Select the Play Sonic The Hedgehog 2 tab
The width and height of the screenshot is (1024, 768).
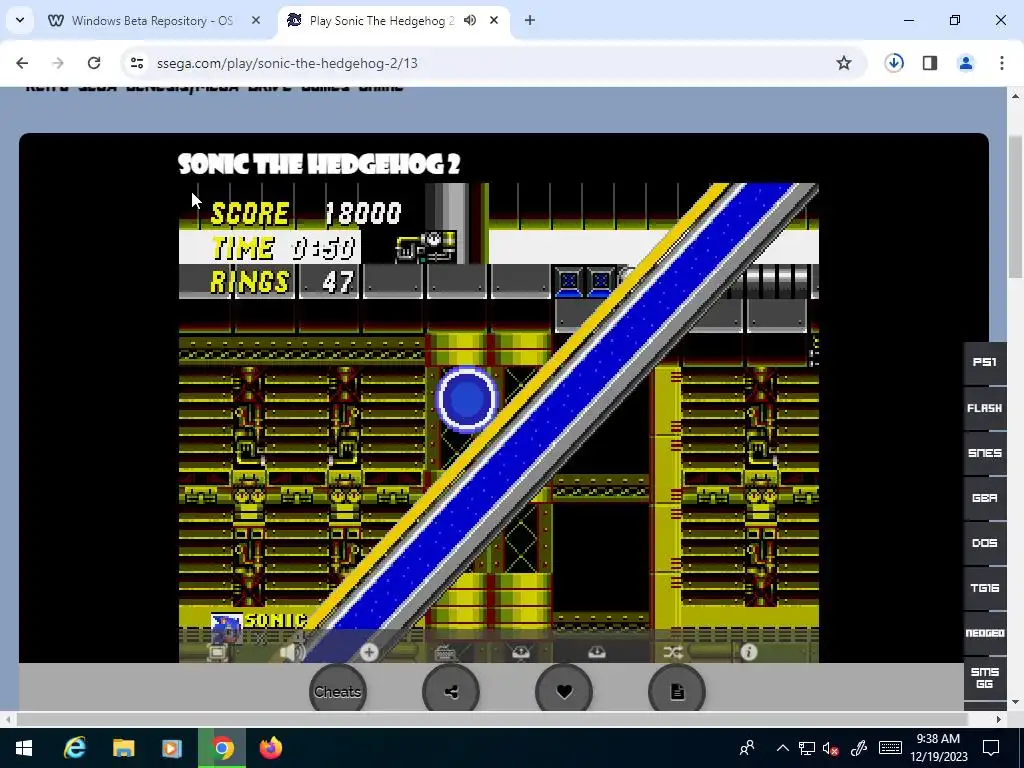(x=381, y=21)
